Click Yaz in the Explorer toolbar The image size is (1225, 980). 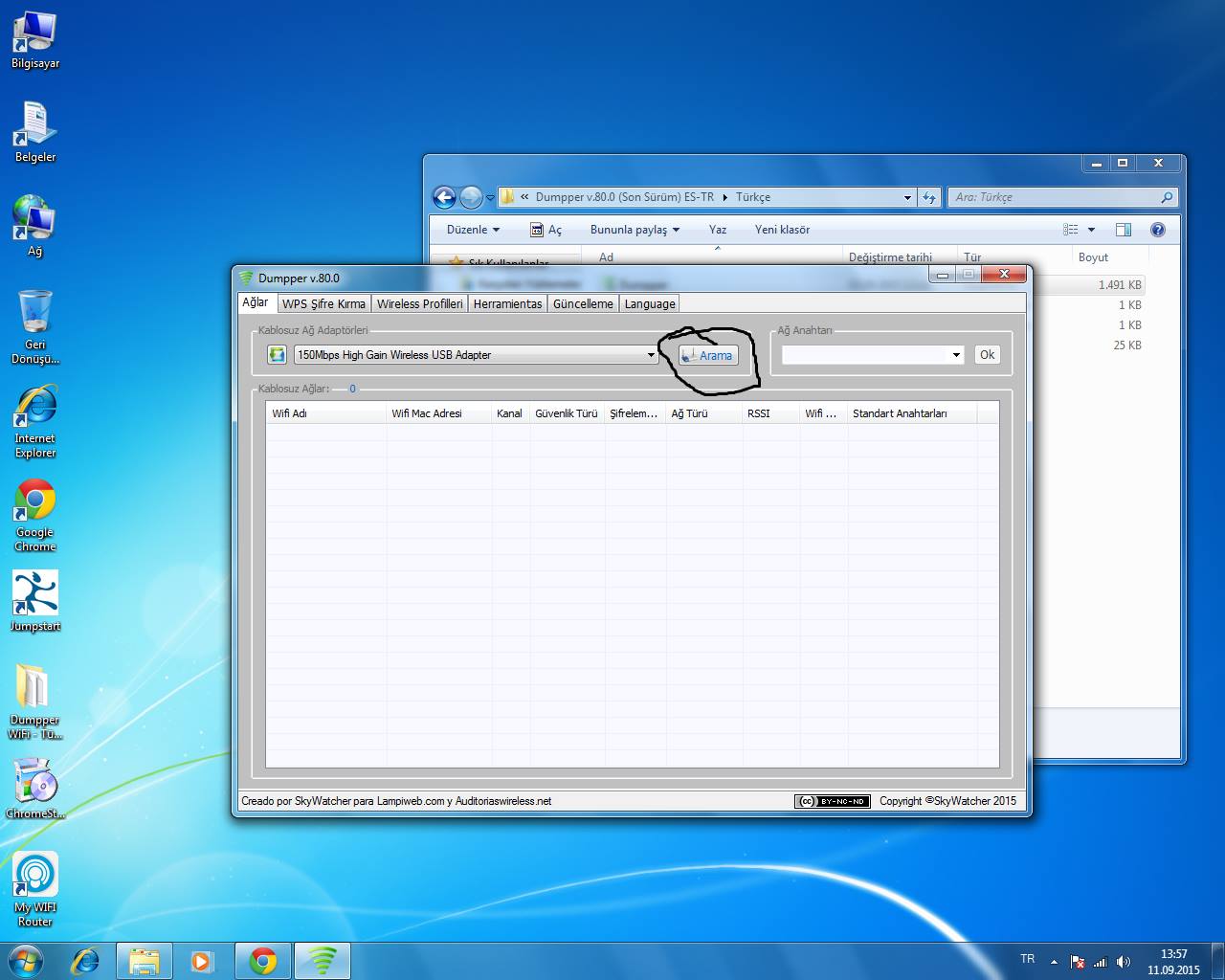point(718,230)
